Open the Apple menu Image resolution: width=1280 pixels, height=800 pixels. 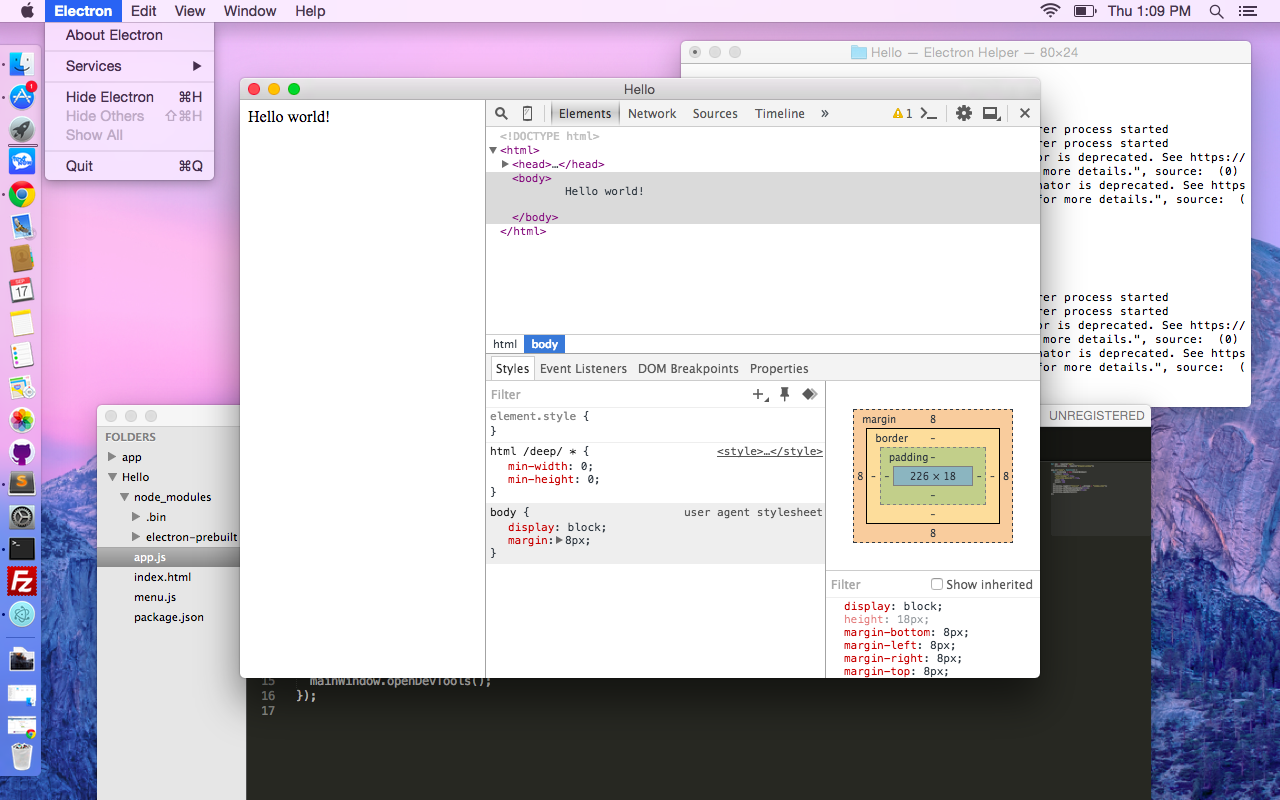click(27, 11)
